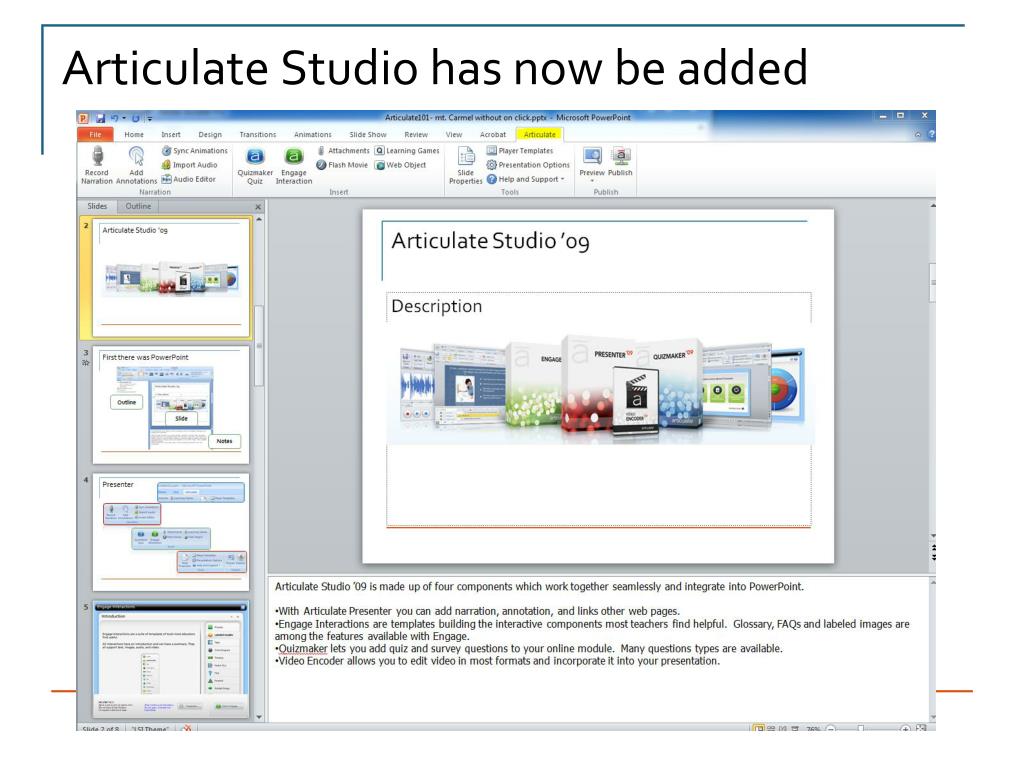This screenshot has height=768, width=1024.
Task: Click the PowerPoint application logo icon
Action: coord(83,118)
